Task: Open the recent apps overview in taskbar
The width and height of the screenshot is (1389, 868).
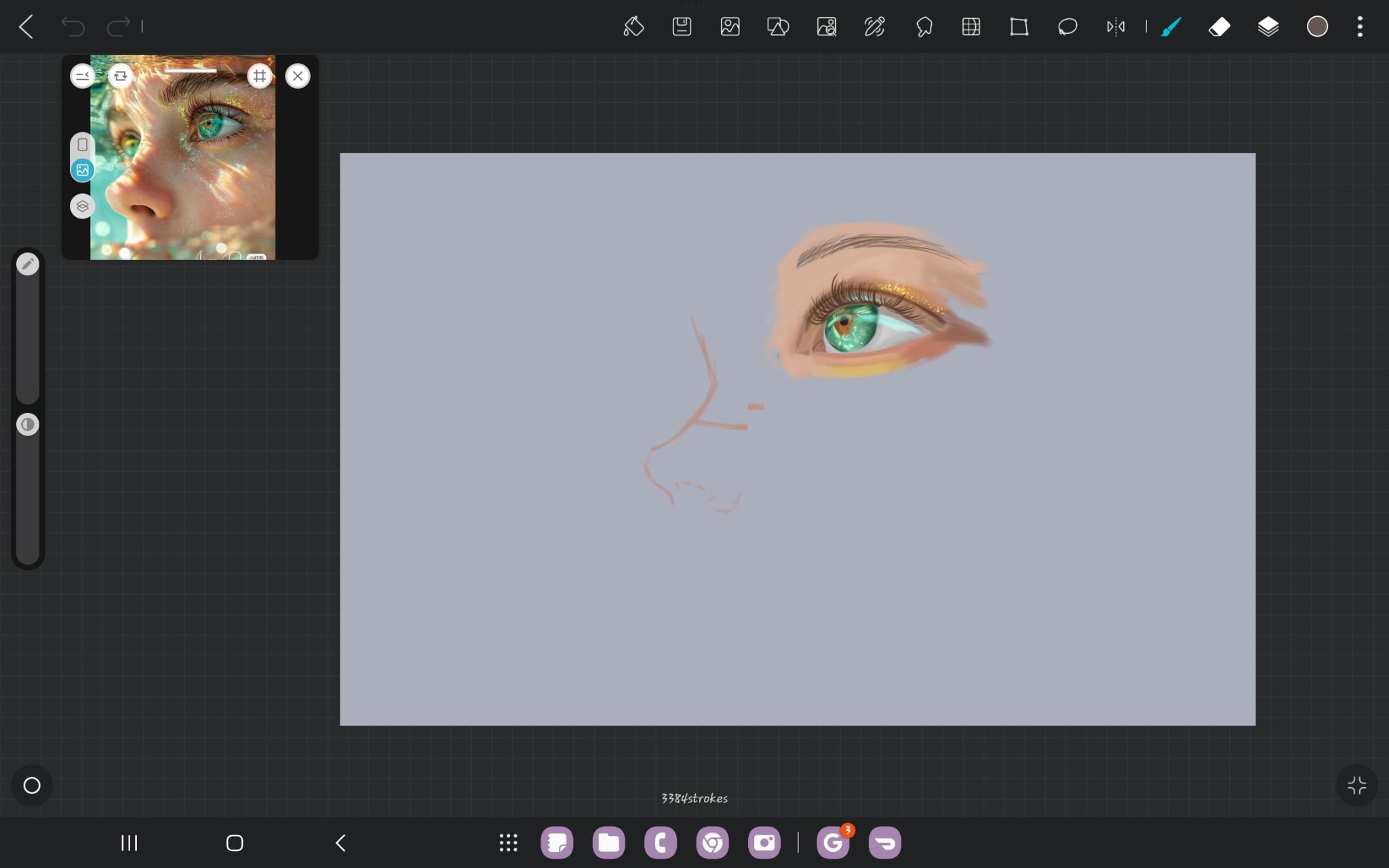Action: [128, 843]
